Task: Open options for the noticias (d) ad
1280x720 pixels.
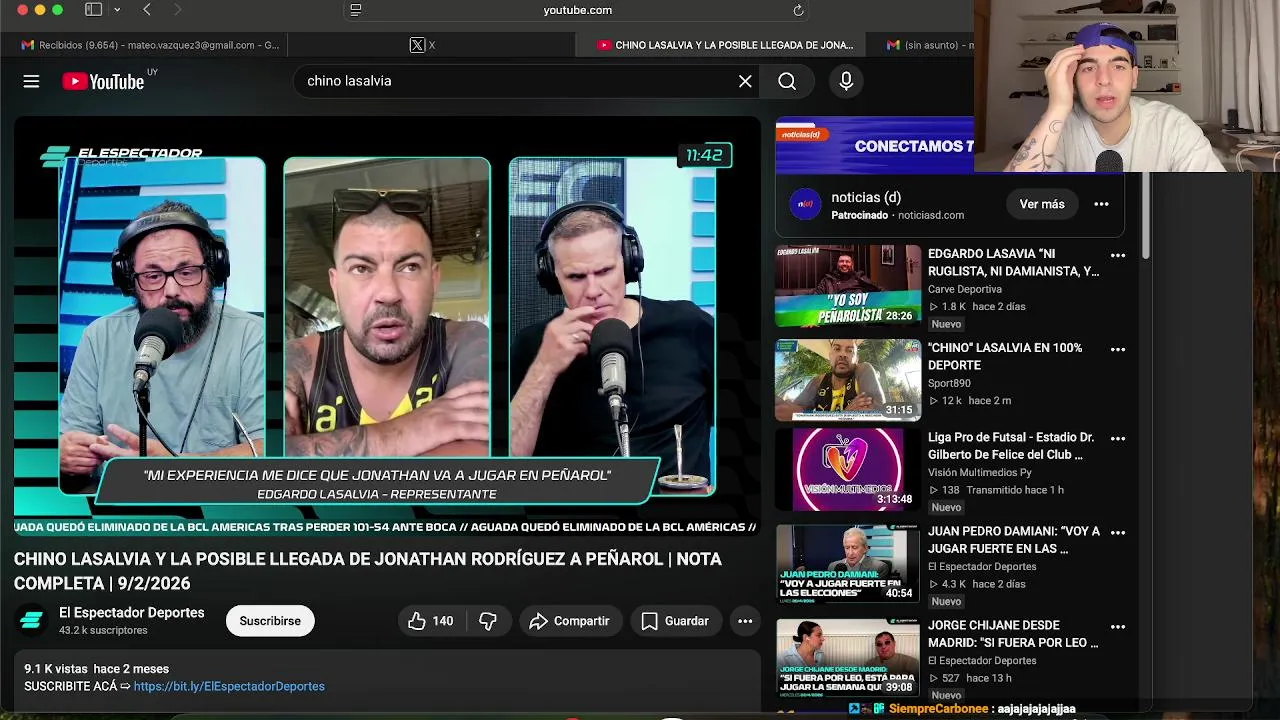Action: [1101, 204]
